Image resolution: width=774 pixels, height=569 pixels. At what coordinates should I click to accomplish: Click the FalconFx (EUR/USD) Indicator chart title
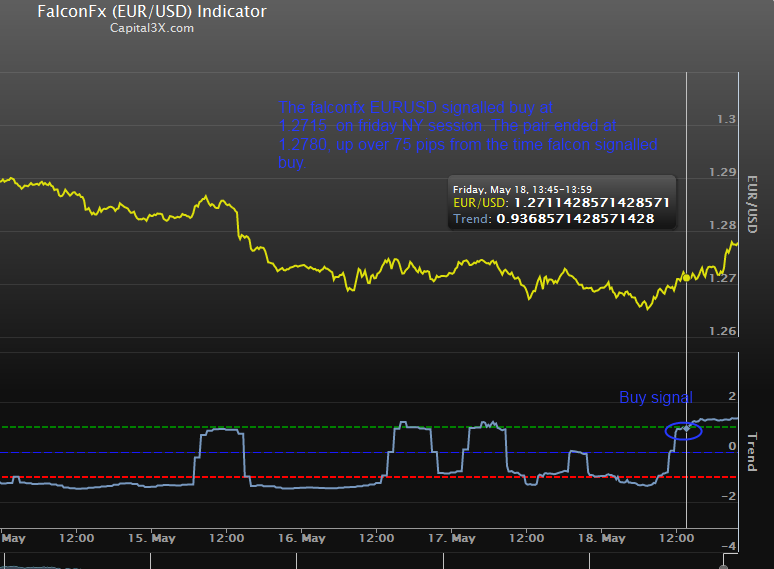pos(151,12)
